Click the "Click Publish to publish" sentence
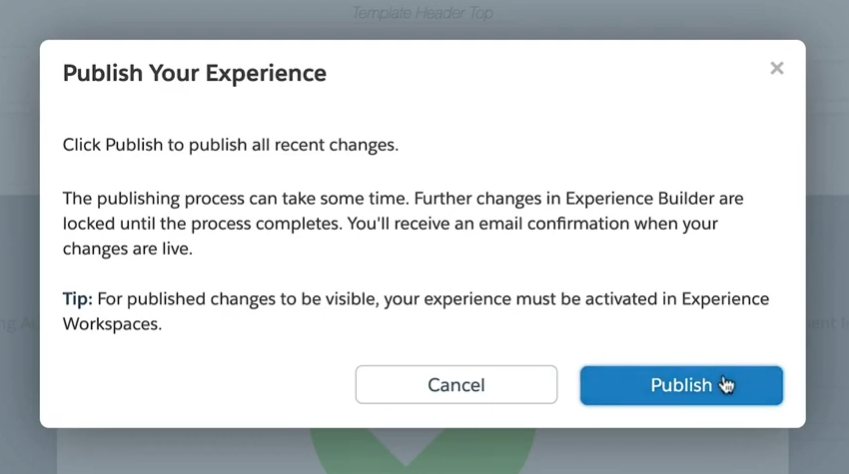The height and width of the screenshot is (474, 849). (230, 145)
